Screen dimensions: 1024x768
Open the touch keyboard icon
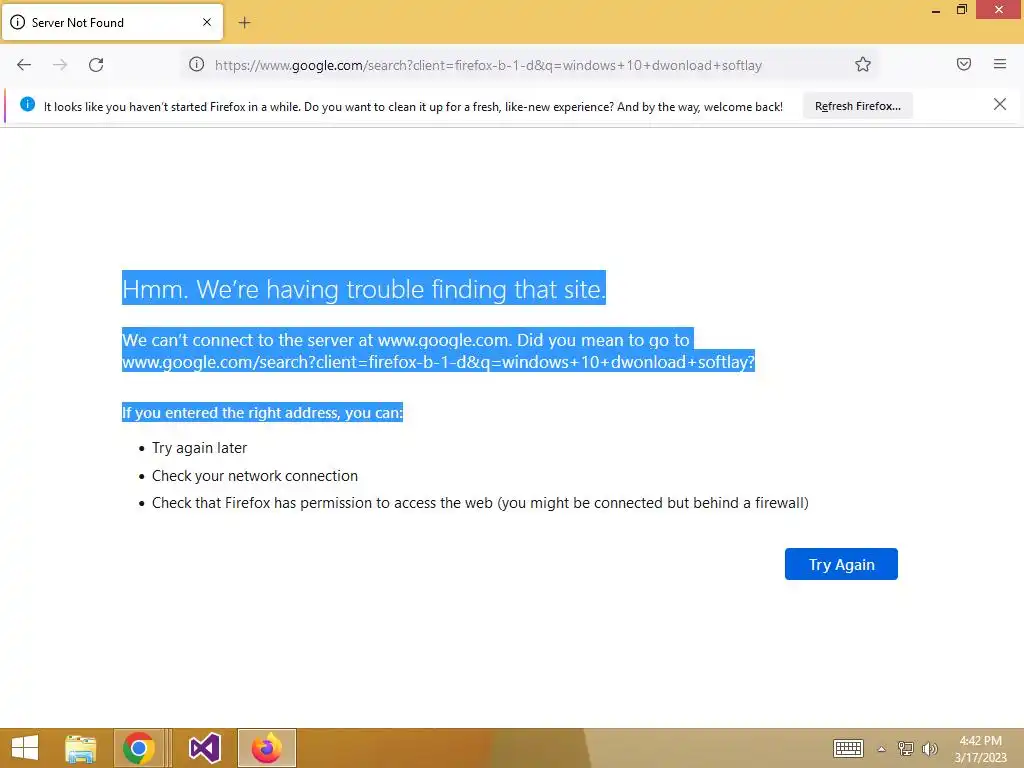848,748
